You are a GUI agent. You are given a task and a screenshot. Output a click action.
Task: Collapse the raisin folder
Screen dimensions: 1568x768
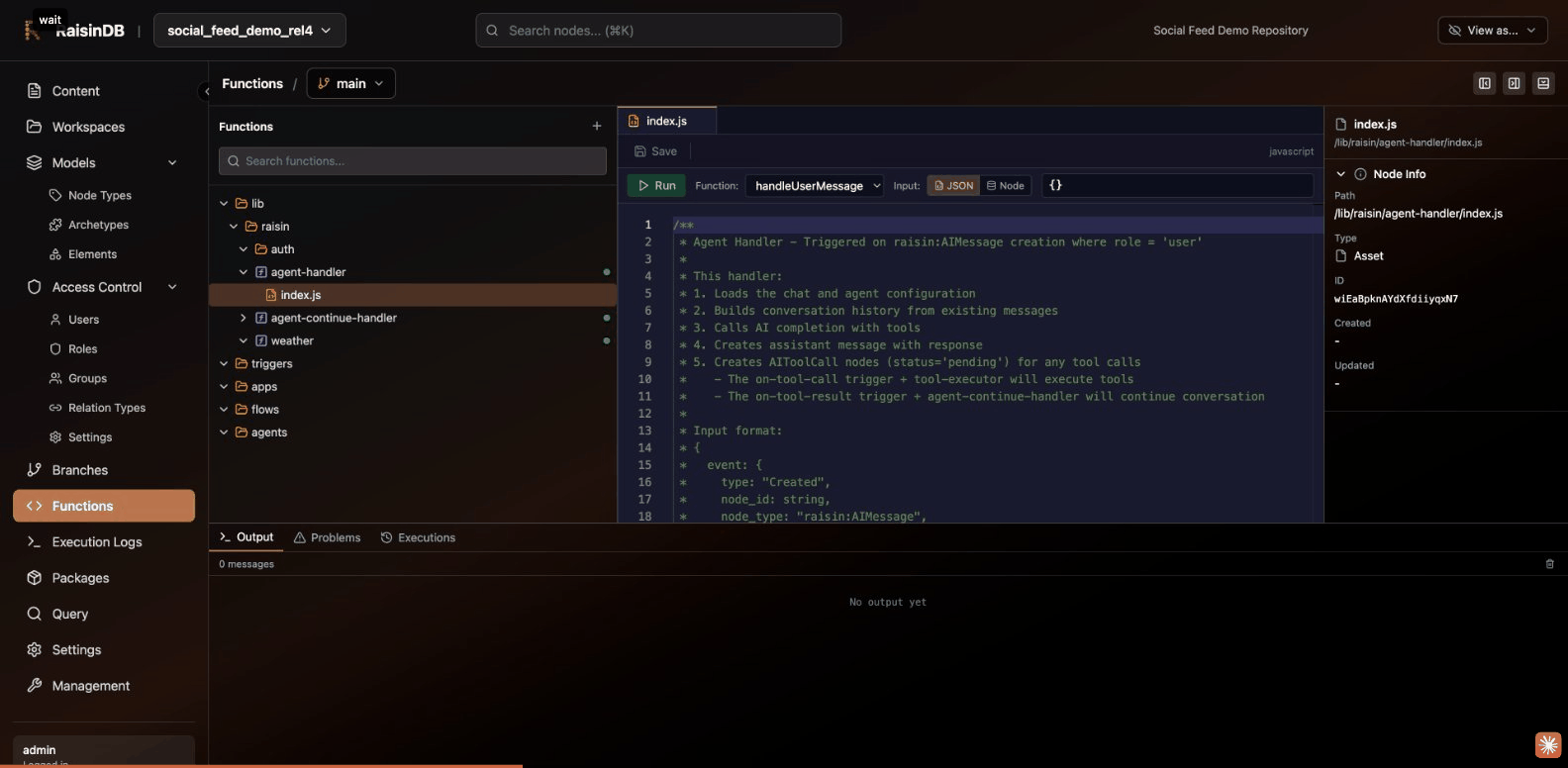click(x=234, y=227)
